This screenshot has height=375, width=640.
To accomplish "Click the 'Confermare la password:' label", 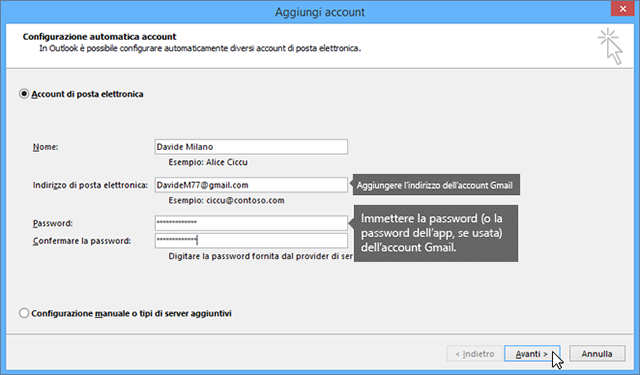I will pyautogui.click(x=82, y=241).
